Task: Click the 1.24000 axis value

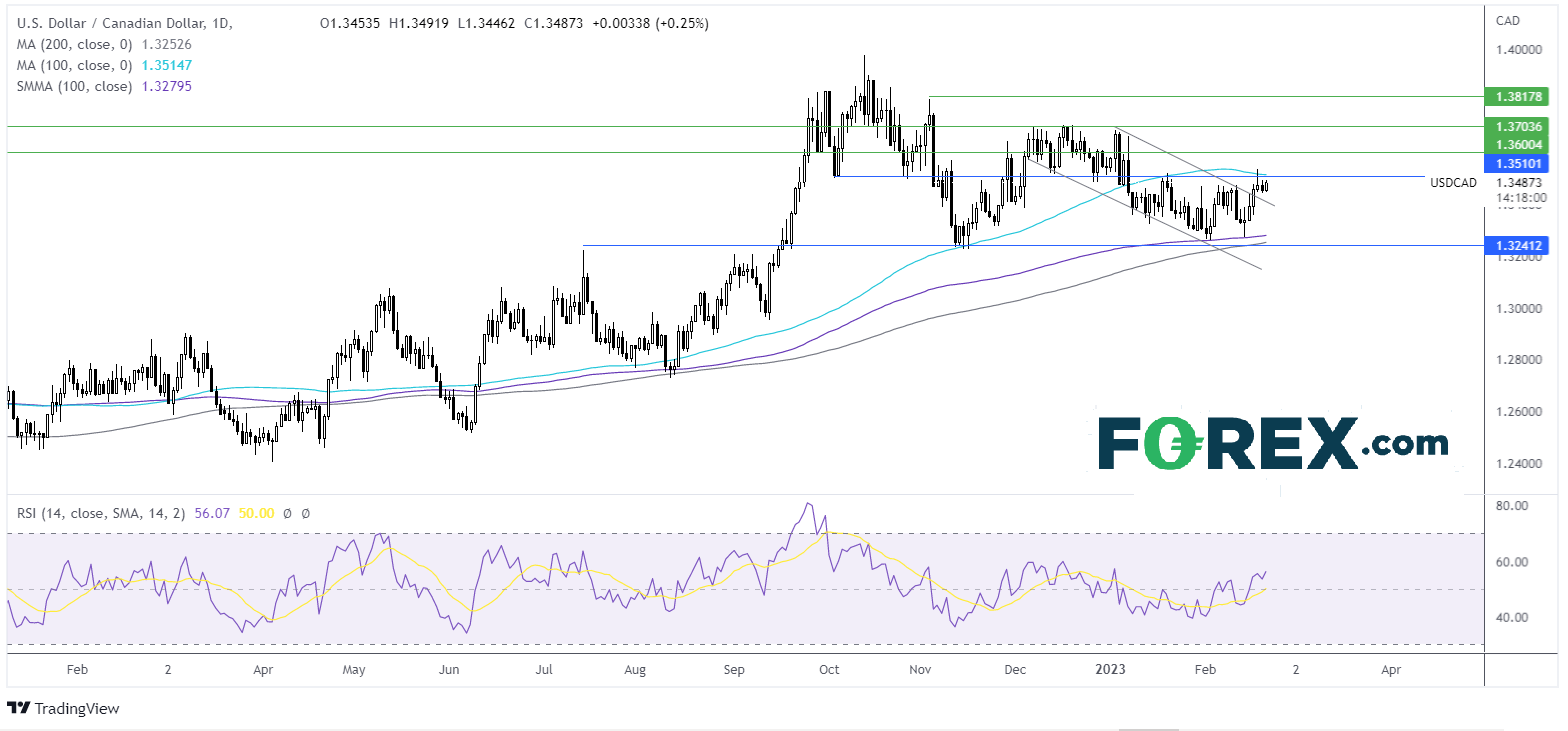Action: pyautogui.click(x=1520, y=464)
